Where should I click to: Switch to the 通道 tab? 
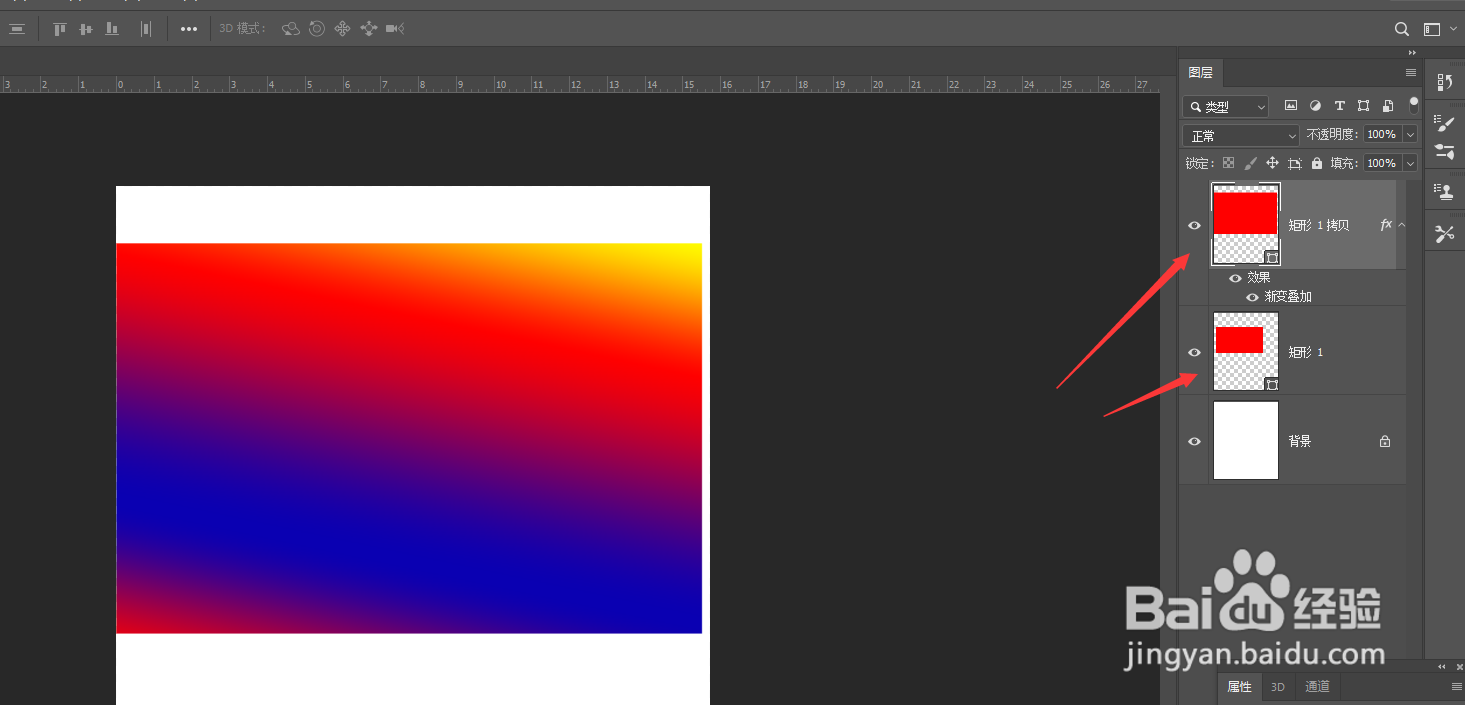[1318, 687]
